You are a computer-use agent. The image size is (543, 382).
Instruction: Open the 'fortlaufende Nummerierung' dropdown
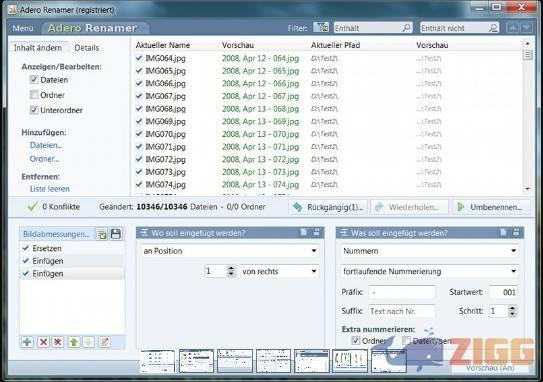pyautogui.click(x=429, y=271)
